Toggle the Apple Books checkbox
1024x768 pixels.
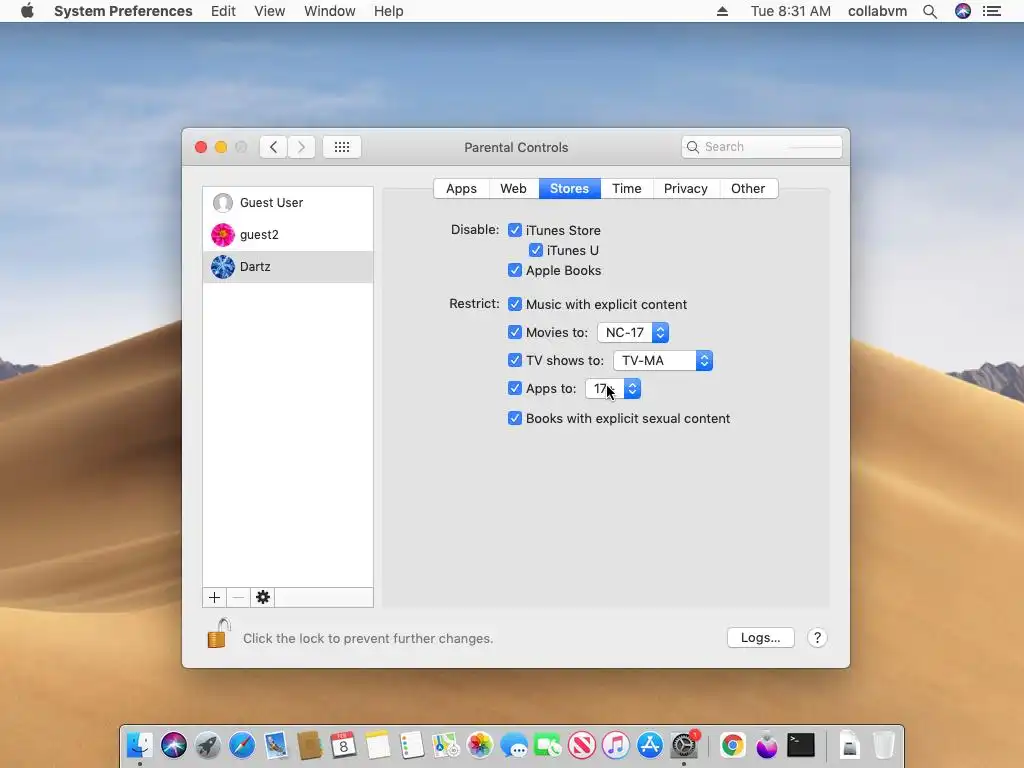[x=515, y=270]
